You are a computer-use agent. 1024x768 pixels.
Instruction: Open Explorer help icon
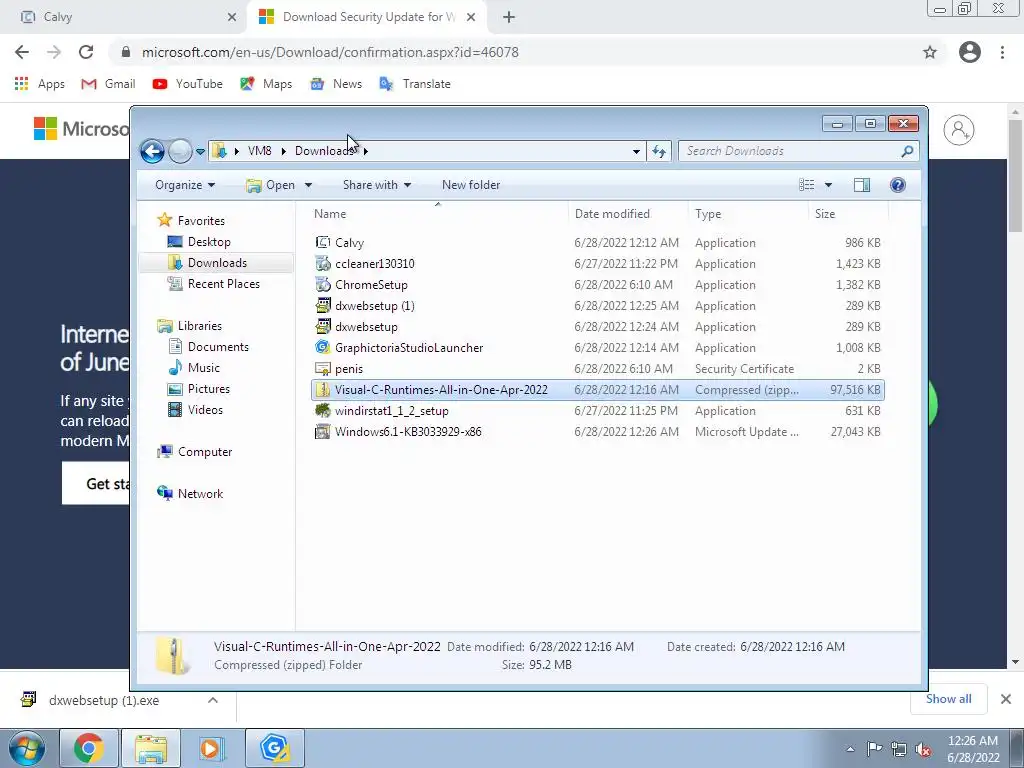point(898,185)
